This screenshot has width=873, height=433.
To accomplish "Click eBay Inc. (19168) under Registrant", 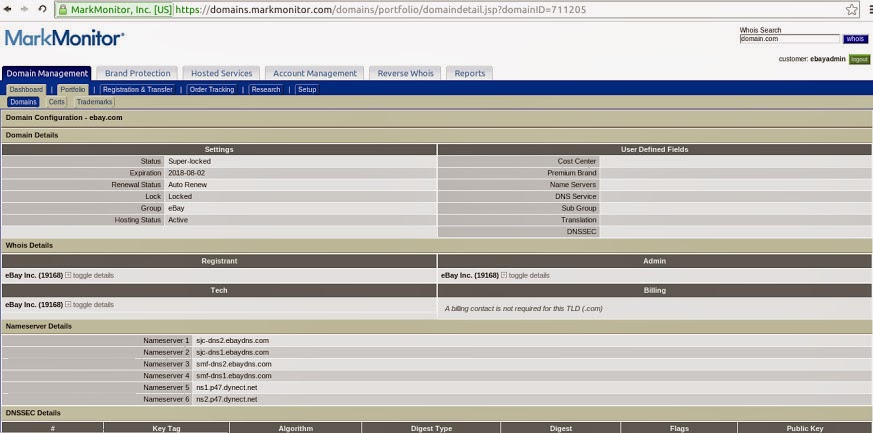I will coord(34,275).
